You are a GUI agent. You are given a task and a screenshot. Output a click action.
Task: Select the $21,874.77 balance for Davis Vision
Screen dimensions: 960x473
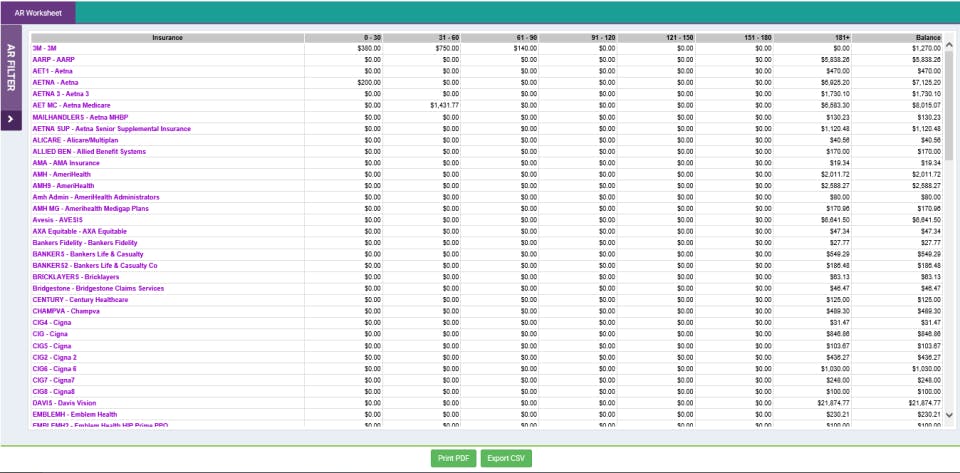click(x=924, y=403)
